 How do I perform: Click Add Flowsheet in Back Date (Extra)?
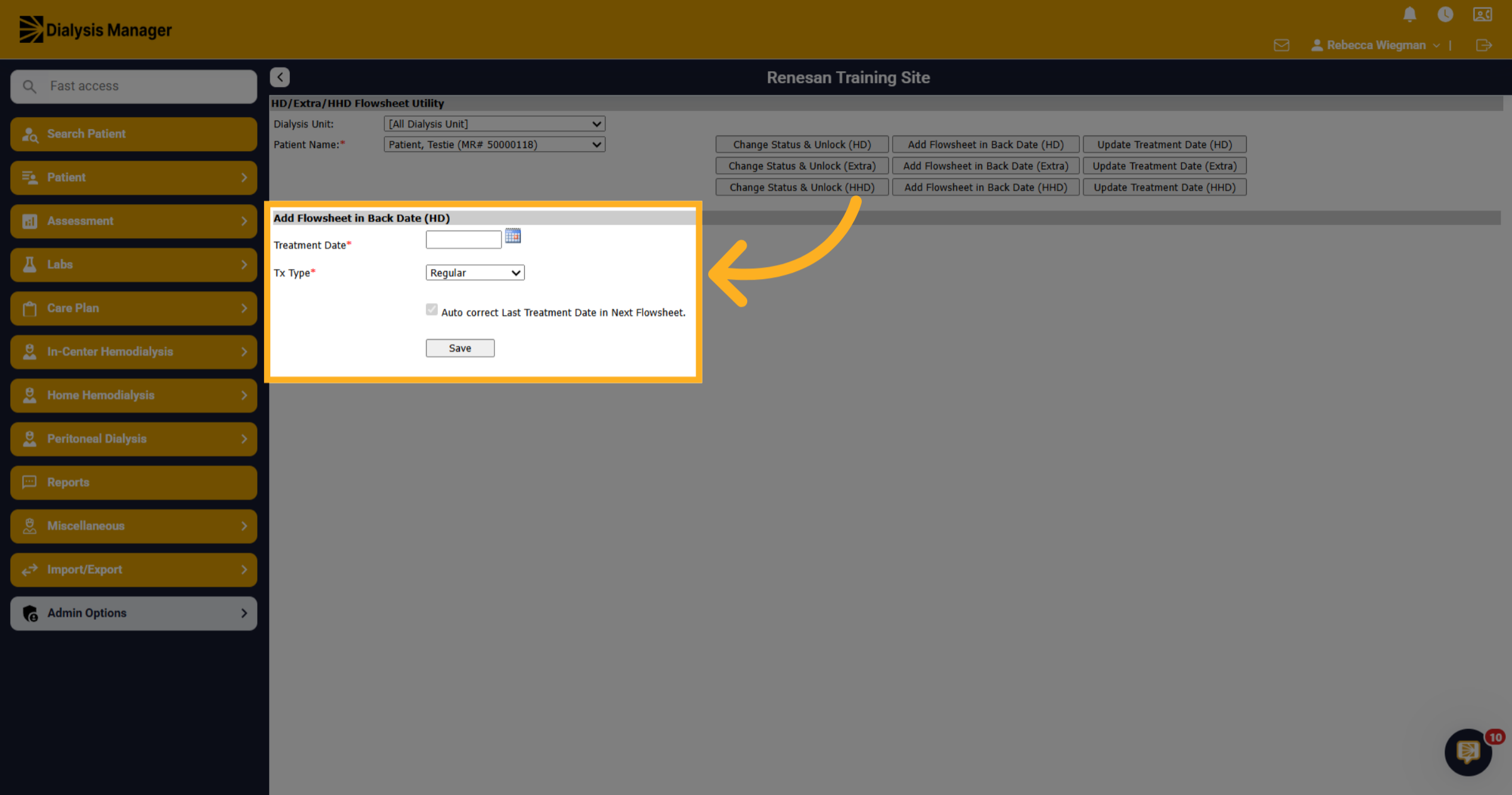pyautogui.click(x=985, y=166)
